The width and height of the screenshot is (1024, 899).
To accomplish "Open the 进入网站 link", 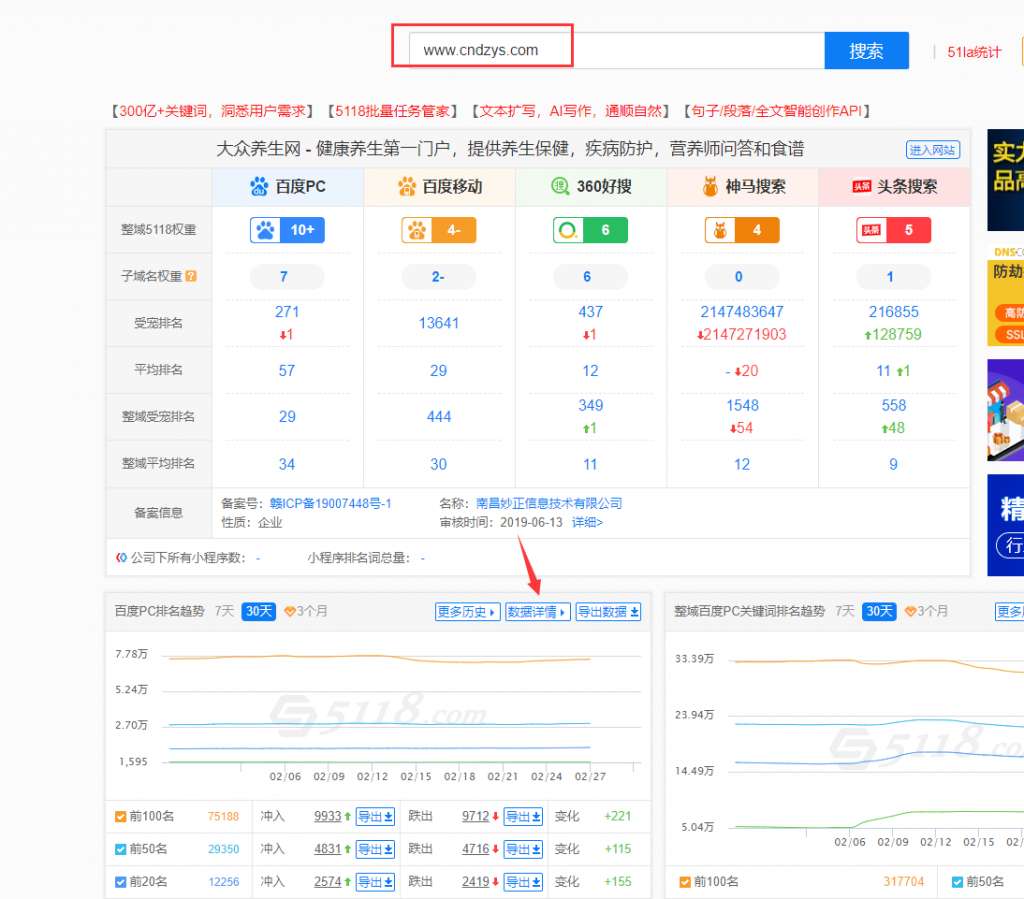I will click(x=933, y=150).
